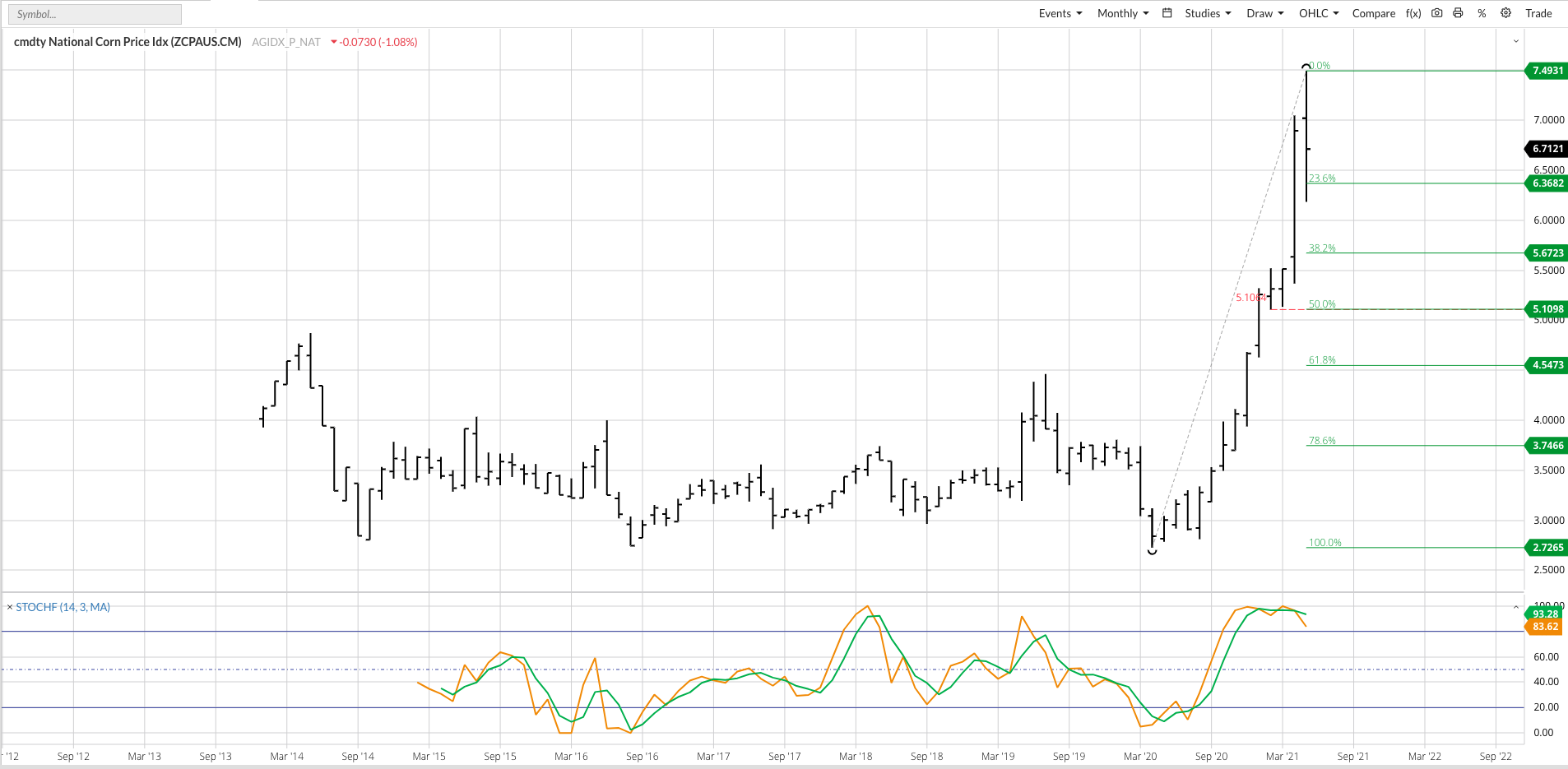
Task: Click the Compare button
Action: point(1373,13)
